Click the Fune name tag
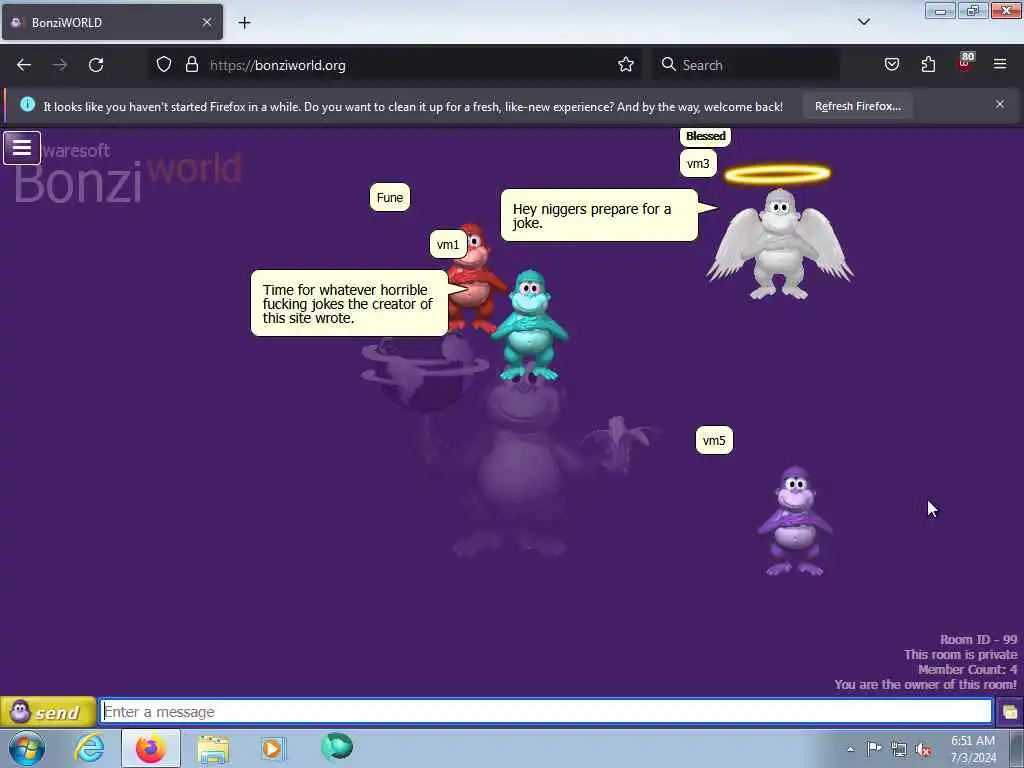Image resolution: width=1024 pixels, height=768 pixels. [x=390, y=198]
